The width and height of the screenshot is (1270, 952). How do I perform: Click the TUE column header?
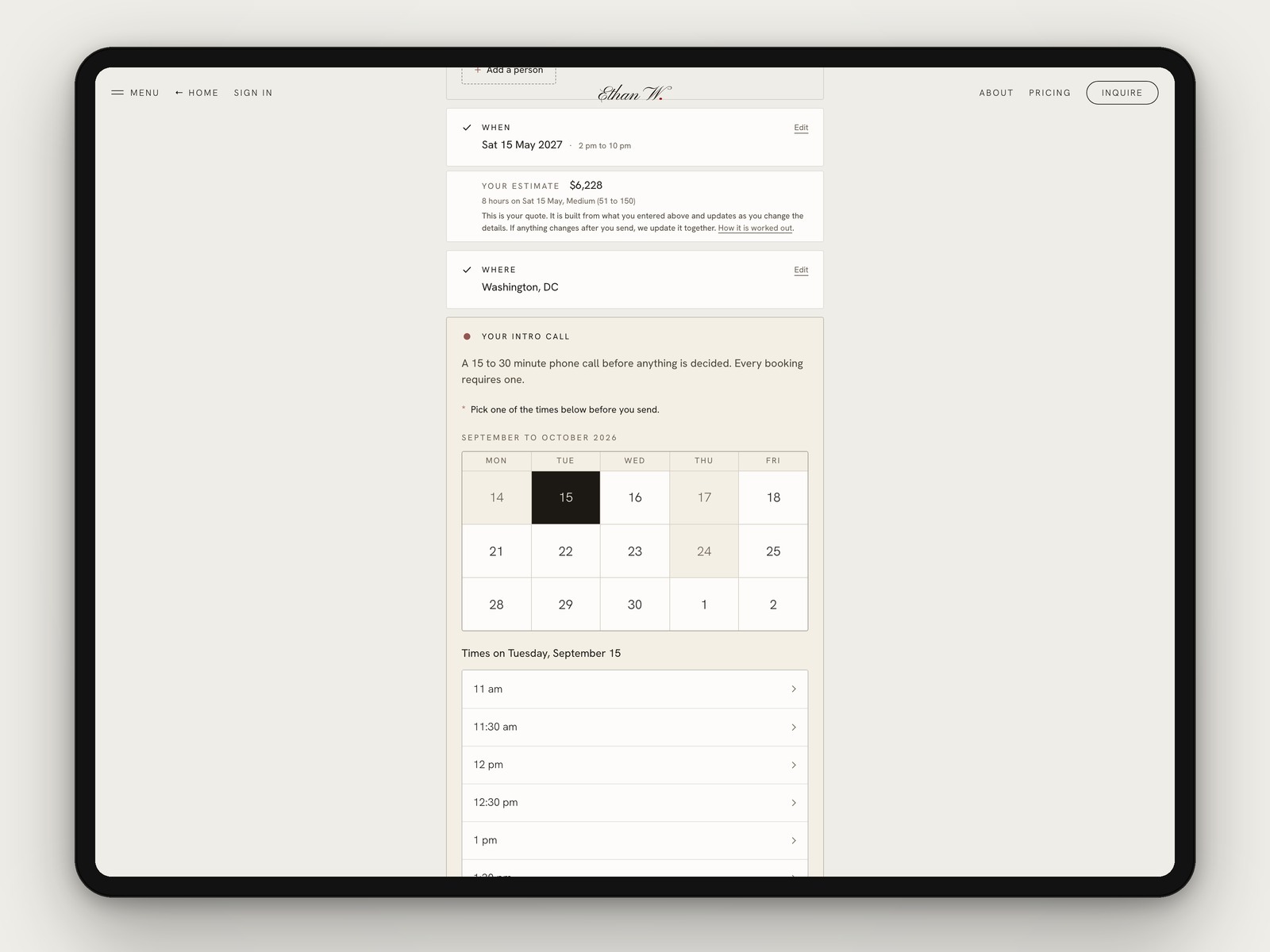[x=566, y=461]
